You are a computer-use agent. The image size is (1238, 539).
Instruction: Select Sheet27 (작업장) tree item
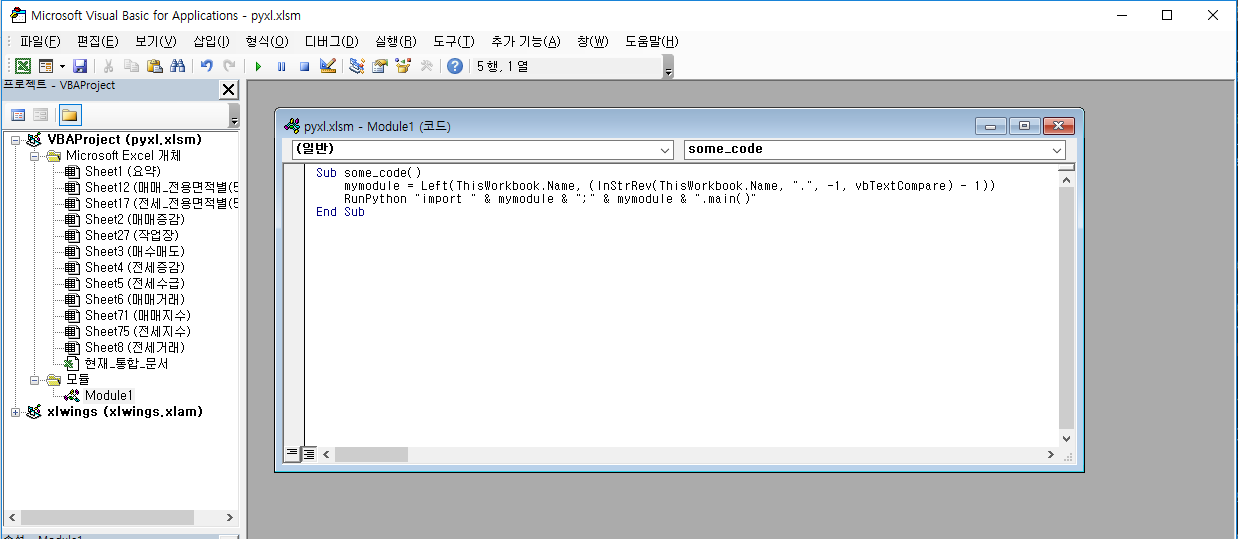[x=131, y=236]
